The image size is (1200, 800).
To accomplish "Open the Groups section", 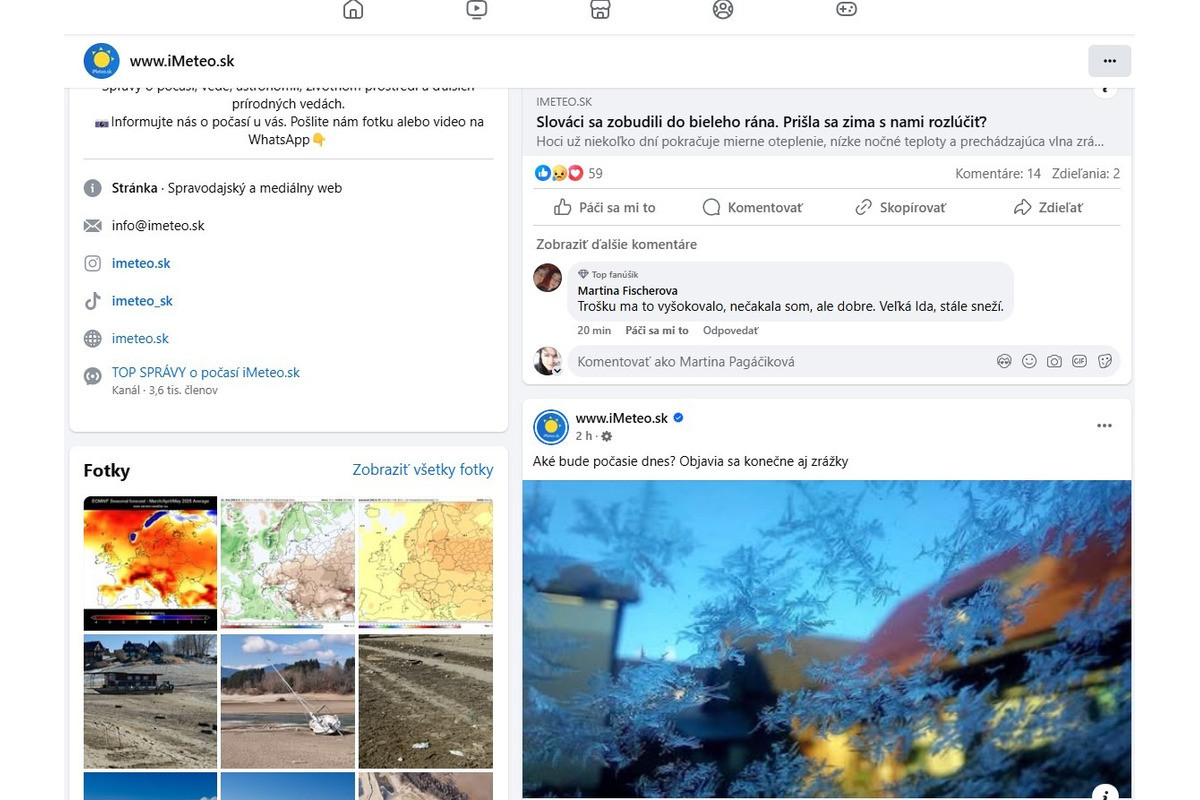I will click(x=722, y=11).
